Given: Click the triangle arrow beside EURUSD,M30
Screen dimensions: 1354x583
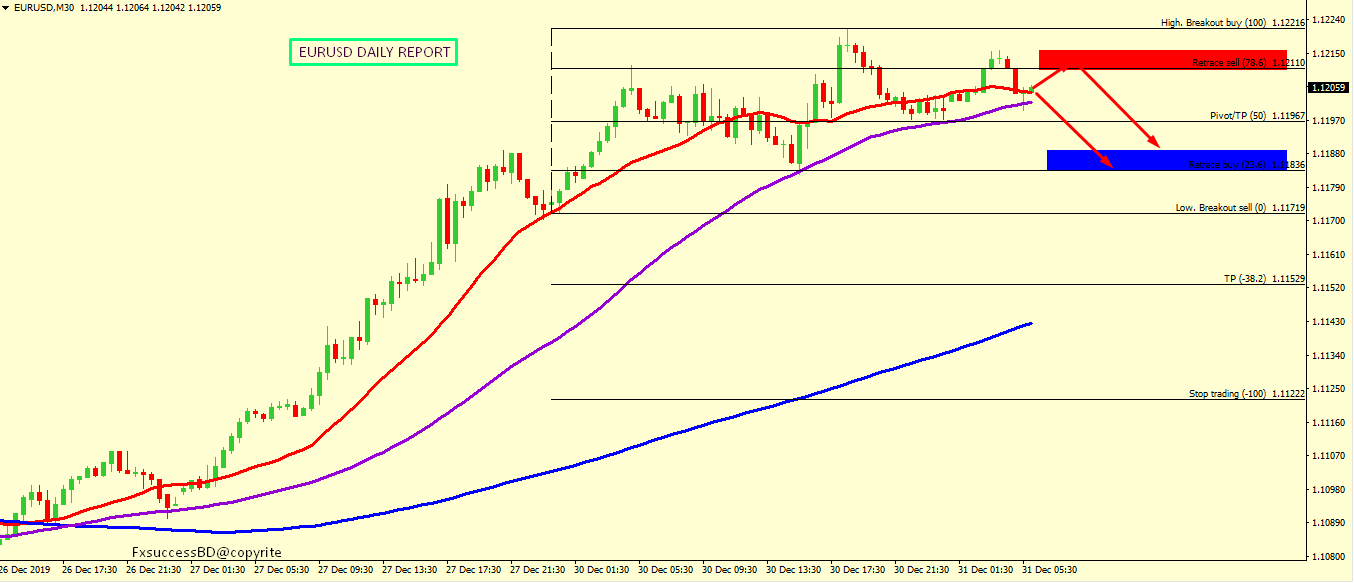Looking at the screenshot, I should [x=6, y=7].
